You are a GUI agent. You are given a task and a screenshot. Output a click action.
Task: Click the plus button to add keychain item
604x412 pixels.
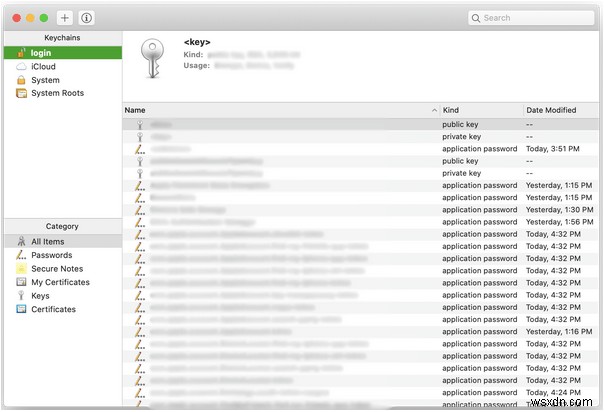[x=65, y=18]
